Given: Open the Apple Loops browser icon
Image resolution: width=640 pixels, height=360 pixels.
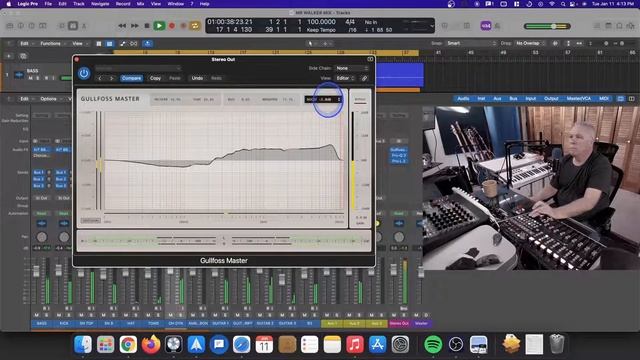Looking at the screenshot, I should [x=619, y=26].
